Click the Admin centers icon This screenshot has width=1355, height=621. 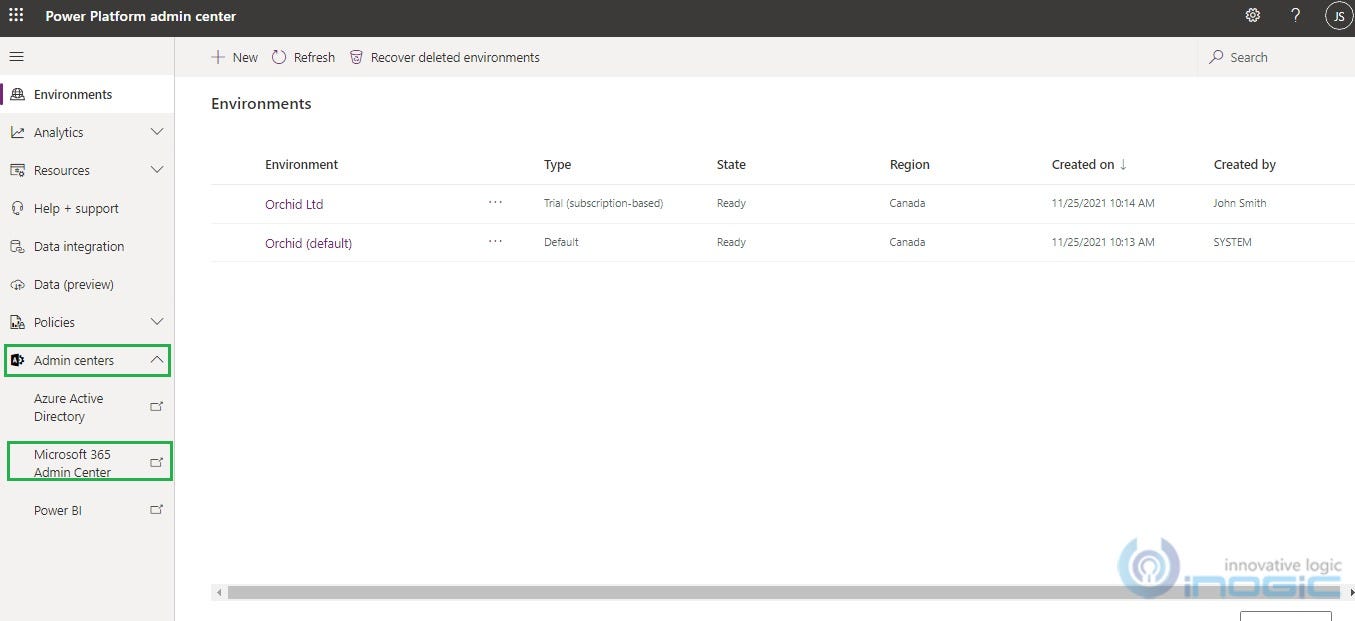17,360
